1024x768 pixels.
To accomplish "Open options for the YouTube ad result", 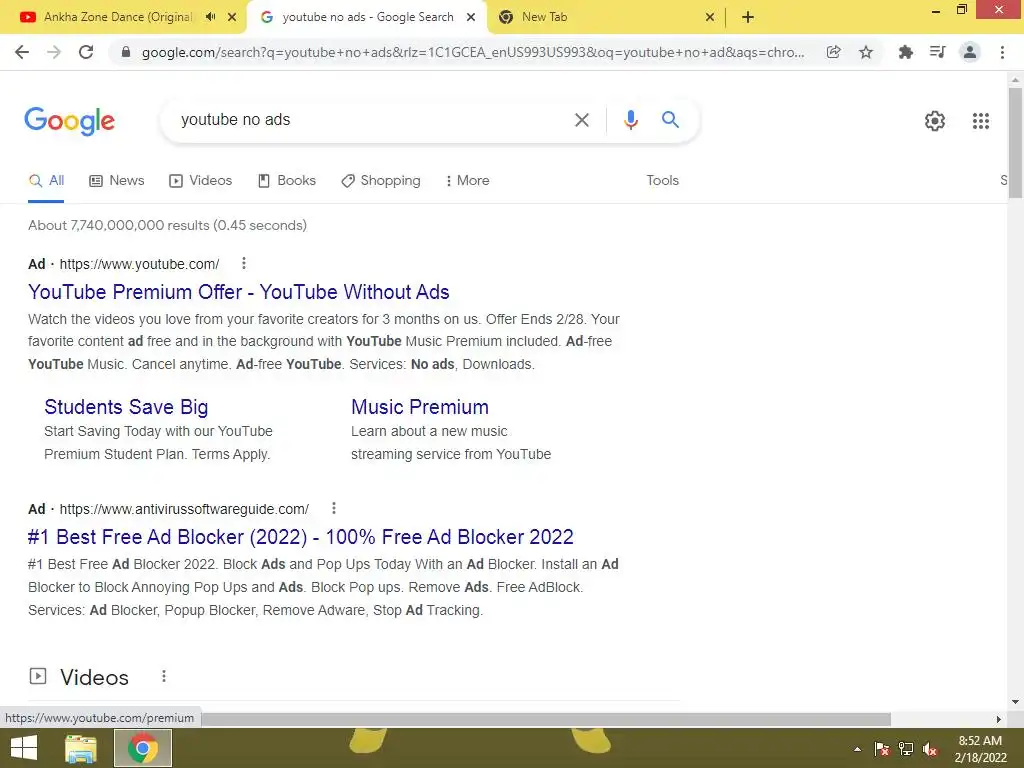I will tap(244, 263).
